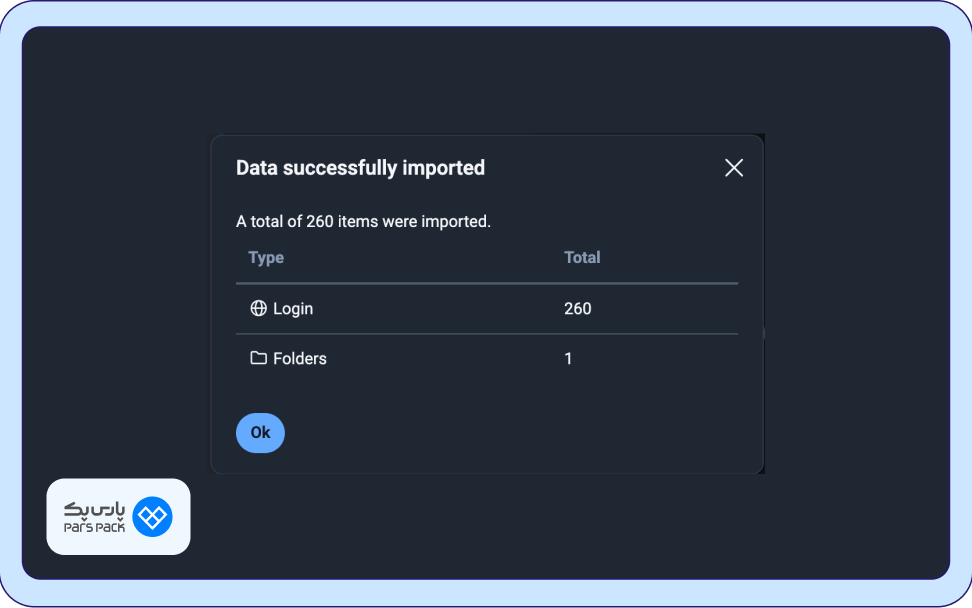The width and height of the screenshot is (972, 608).
Task: Click the blue Pars Pack diamond logo icon
Action: (x=153, y=517)
